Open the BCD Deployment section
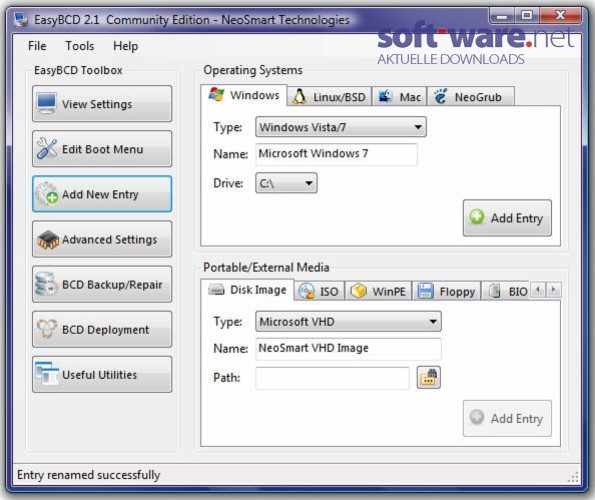 coord(102,329)
